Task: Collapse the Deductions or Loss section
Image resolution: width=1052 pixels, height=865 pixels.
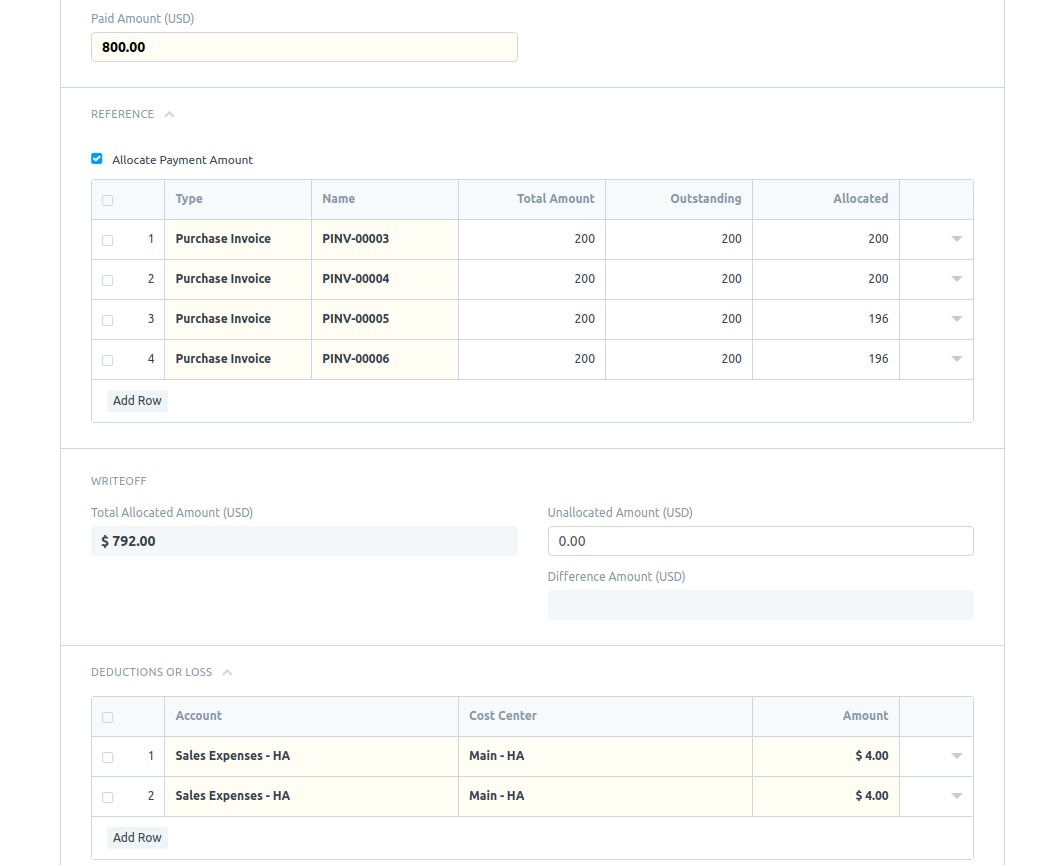Action: [227, 672]
